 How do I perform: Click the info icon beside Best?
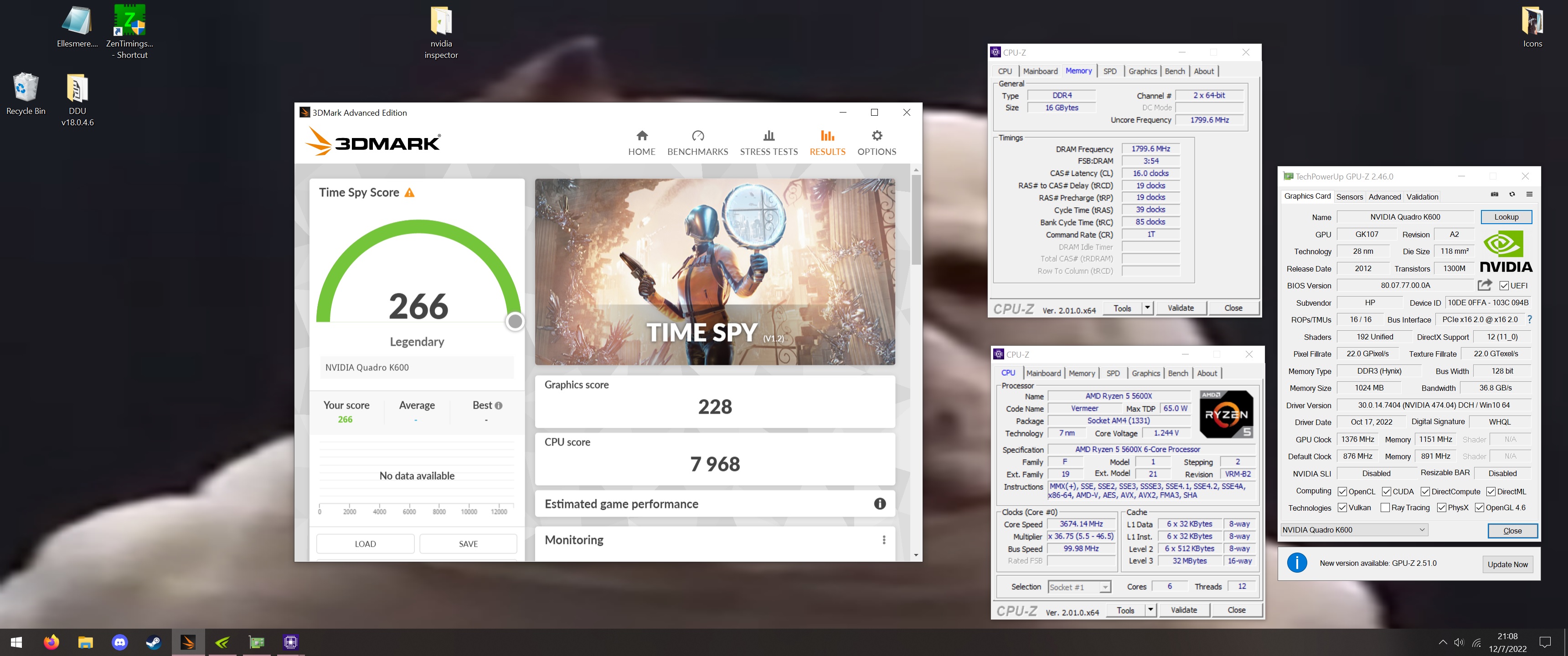click(499, 406)
